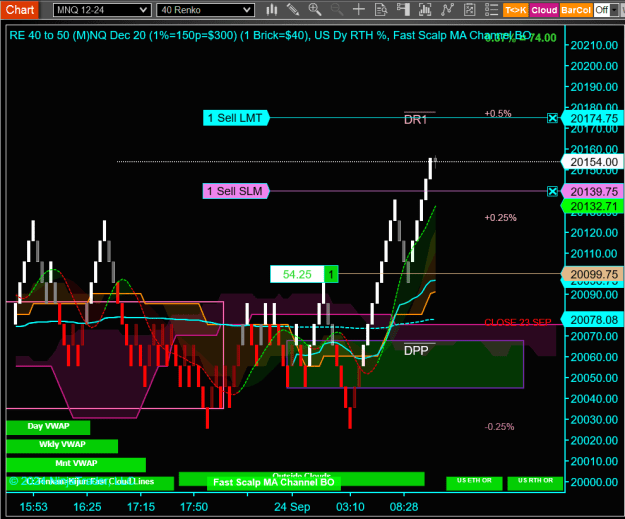Click the 20099.75 entry price marker

[x=593, y=274]
